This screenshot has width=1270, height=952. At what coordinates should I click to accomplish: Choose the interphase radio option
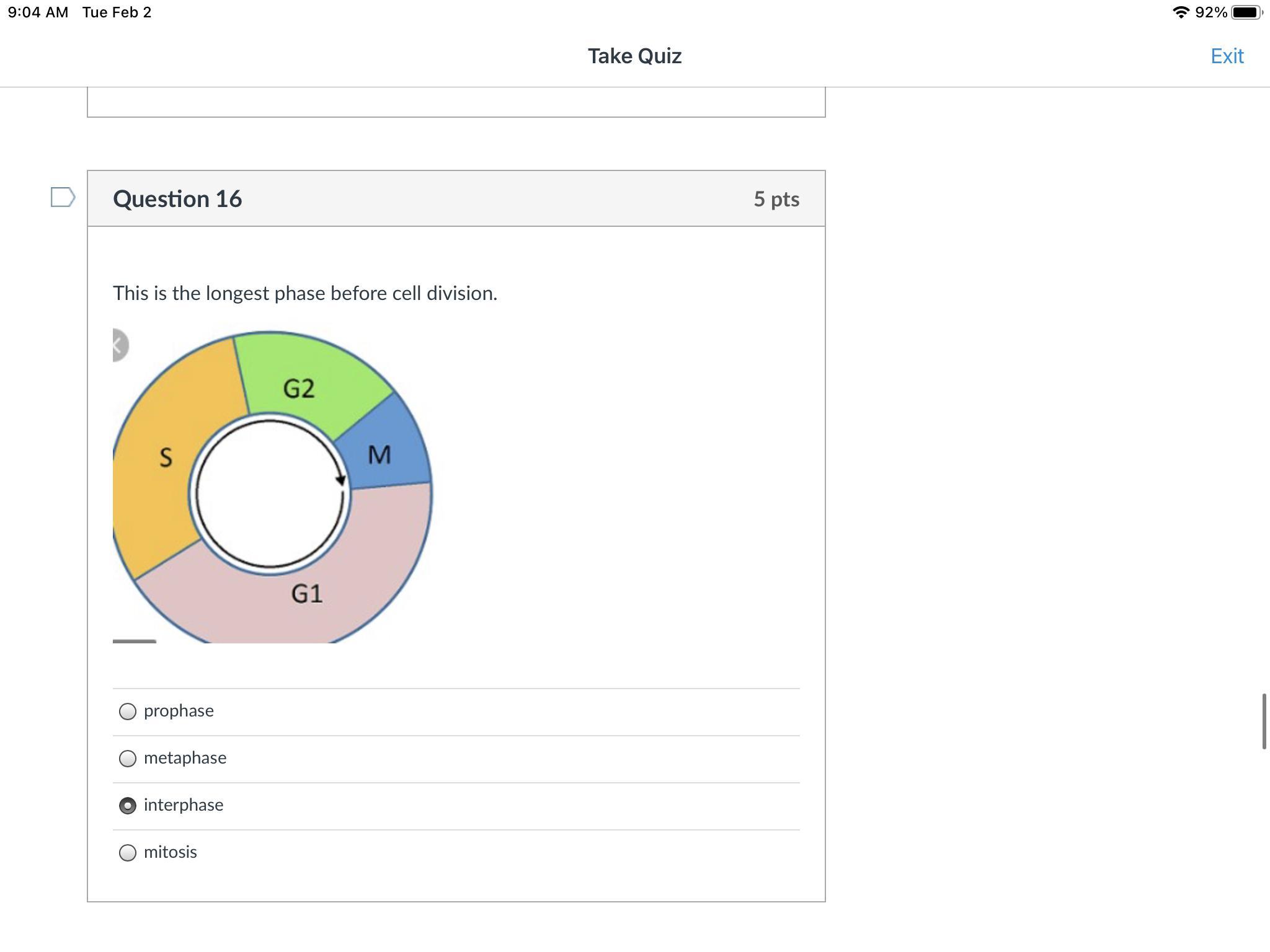(x=128, y=806)
